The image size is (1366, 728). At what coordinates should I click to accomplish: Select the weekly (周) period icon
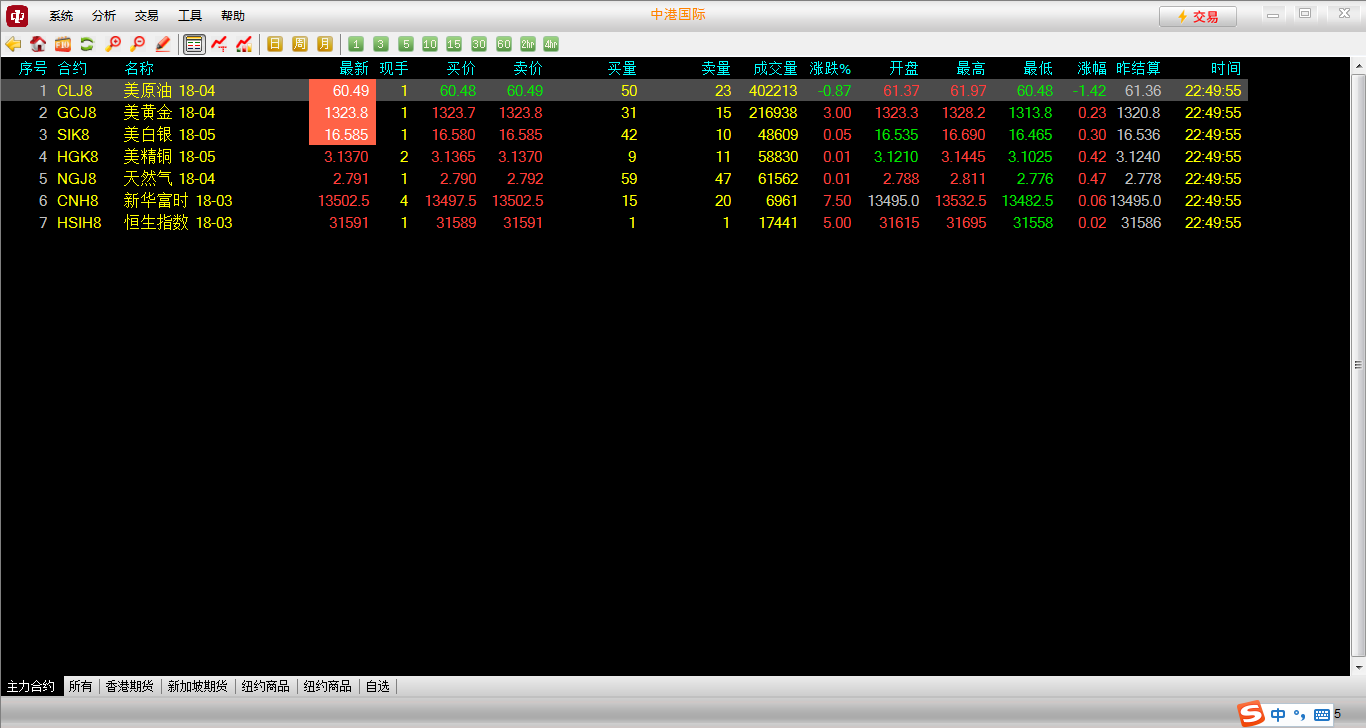300,44
